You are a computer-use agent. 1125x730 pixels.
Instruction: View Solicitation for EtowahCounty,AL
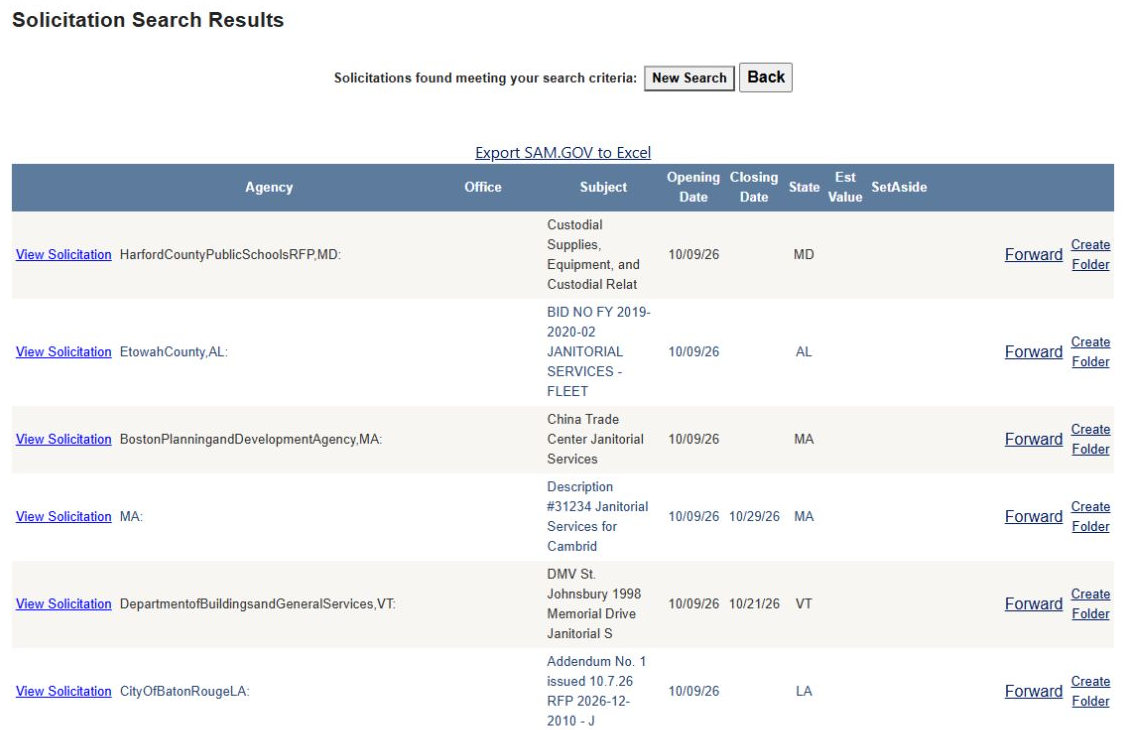(x=64, y=352)
